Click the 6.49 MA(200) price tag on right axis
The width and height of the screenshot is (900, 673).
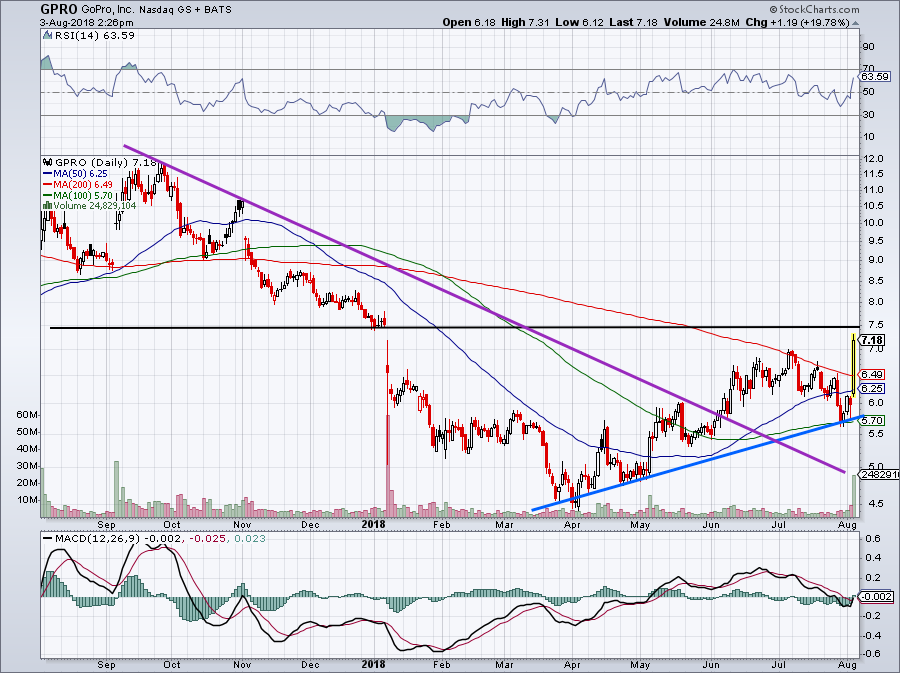click(x=872, y=375)
